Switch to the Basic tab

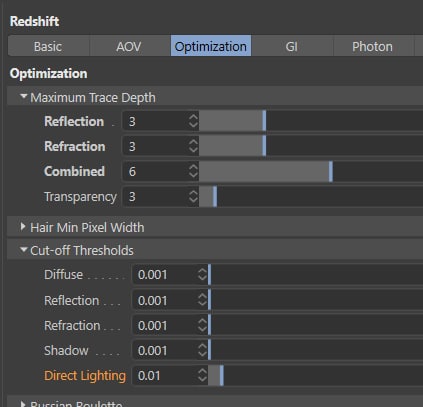coord(49,46)
